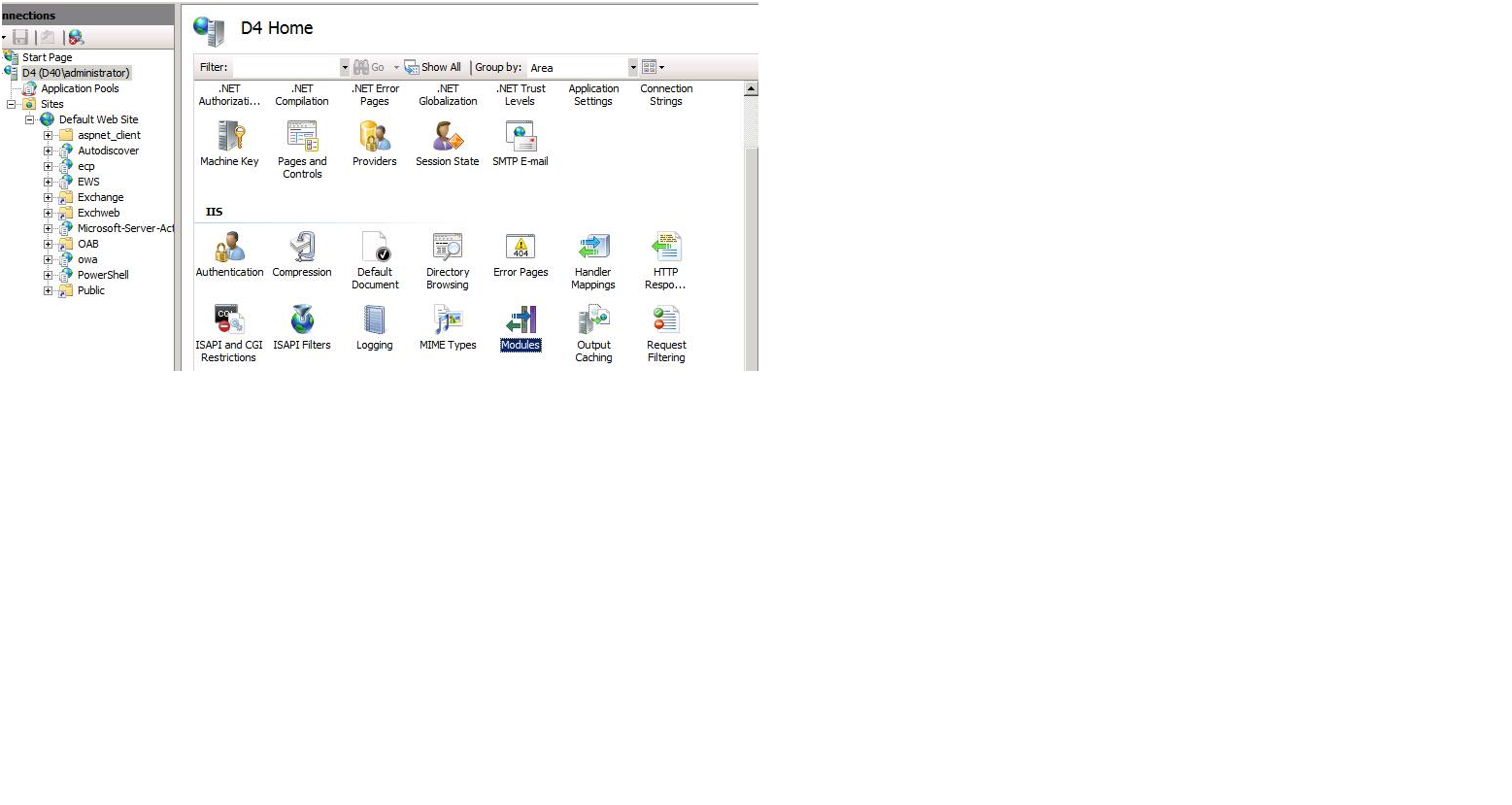This screenshot has width=1512, height=805.
Task: Open the MIME Types icon
Action: point(448,320)
